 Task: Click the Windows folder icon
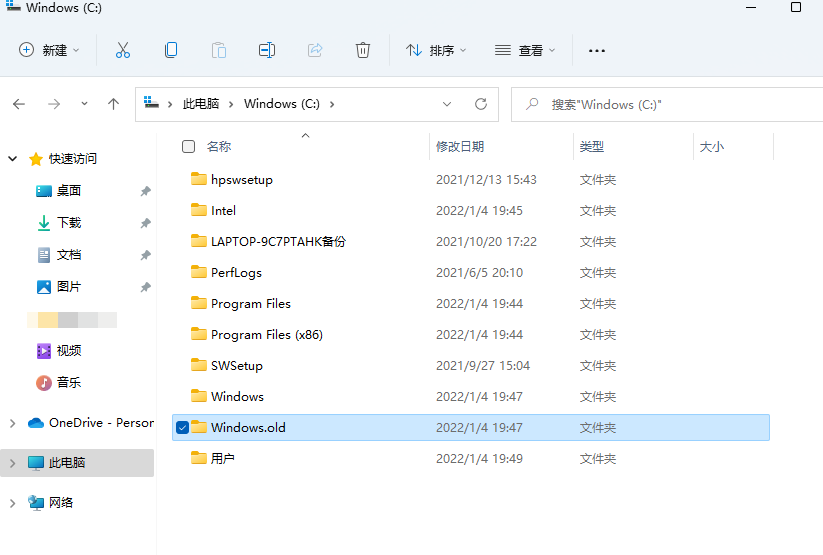click(198, 396)
